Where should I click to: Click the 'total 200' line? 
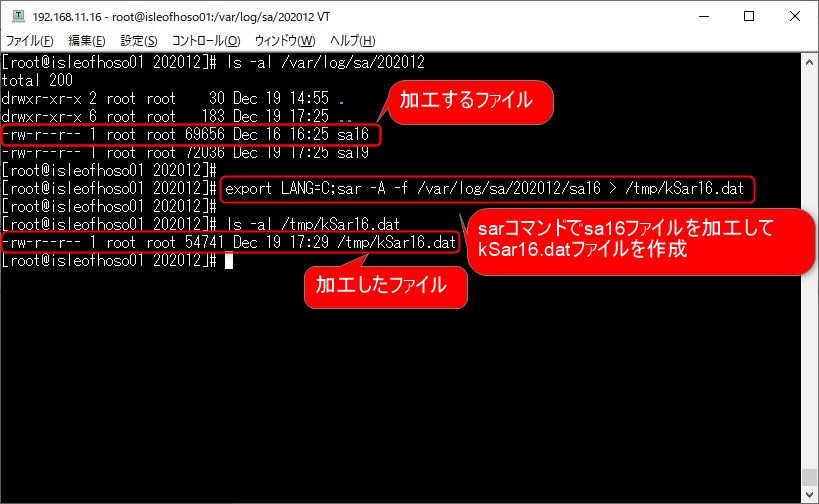click(37, 80)
